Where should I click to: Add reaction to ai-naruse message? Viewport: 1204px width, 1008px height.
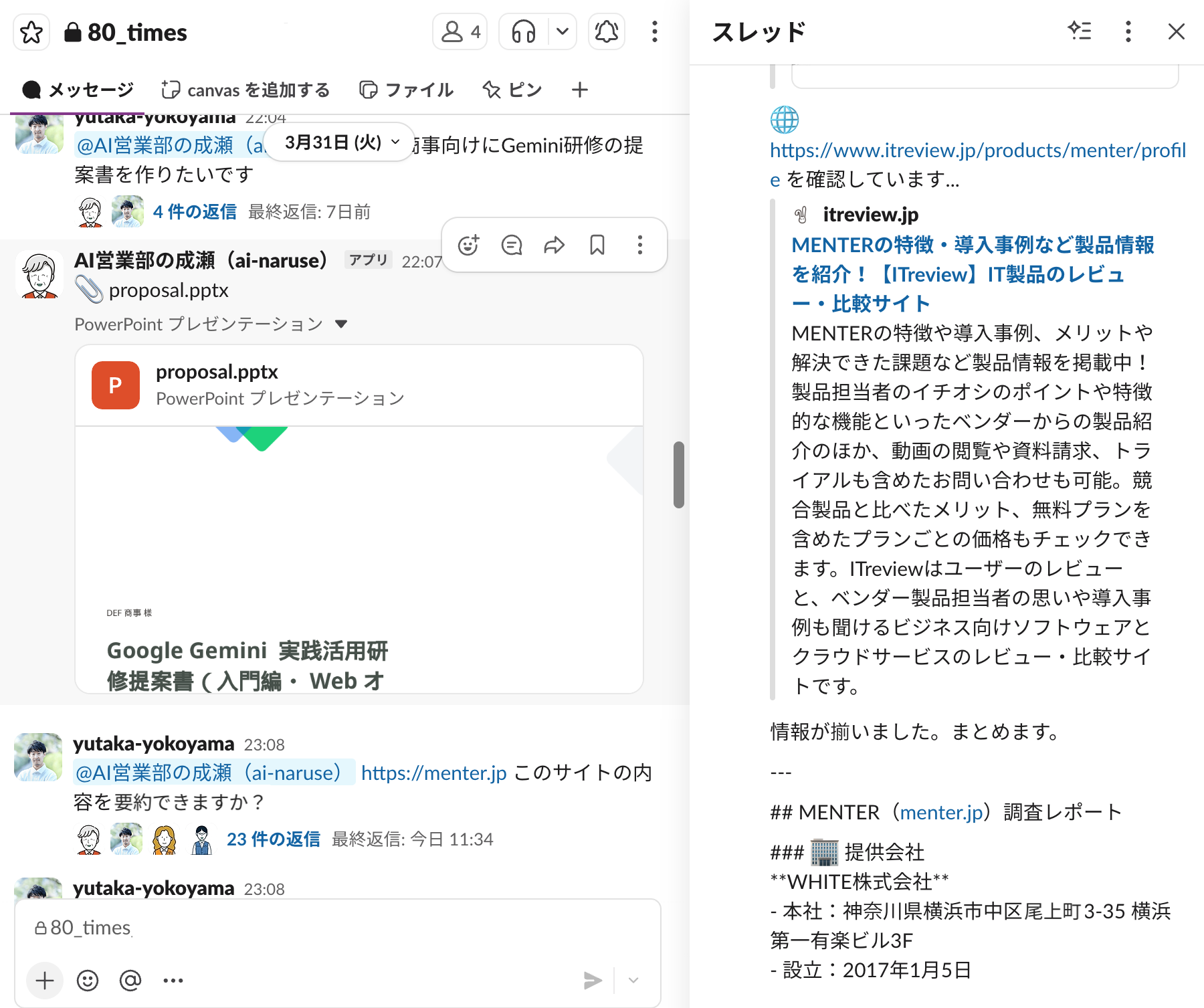pyautogui.click(x=468, y=245)
